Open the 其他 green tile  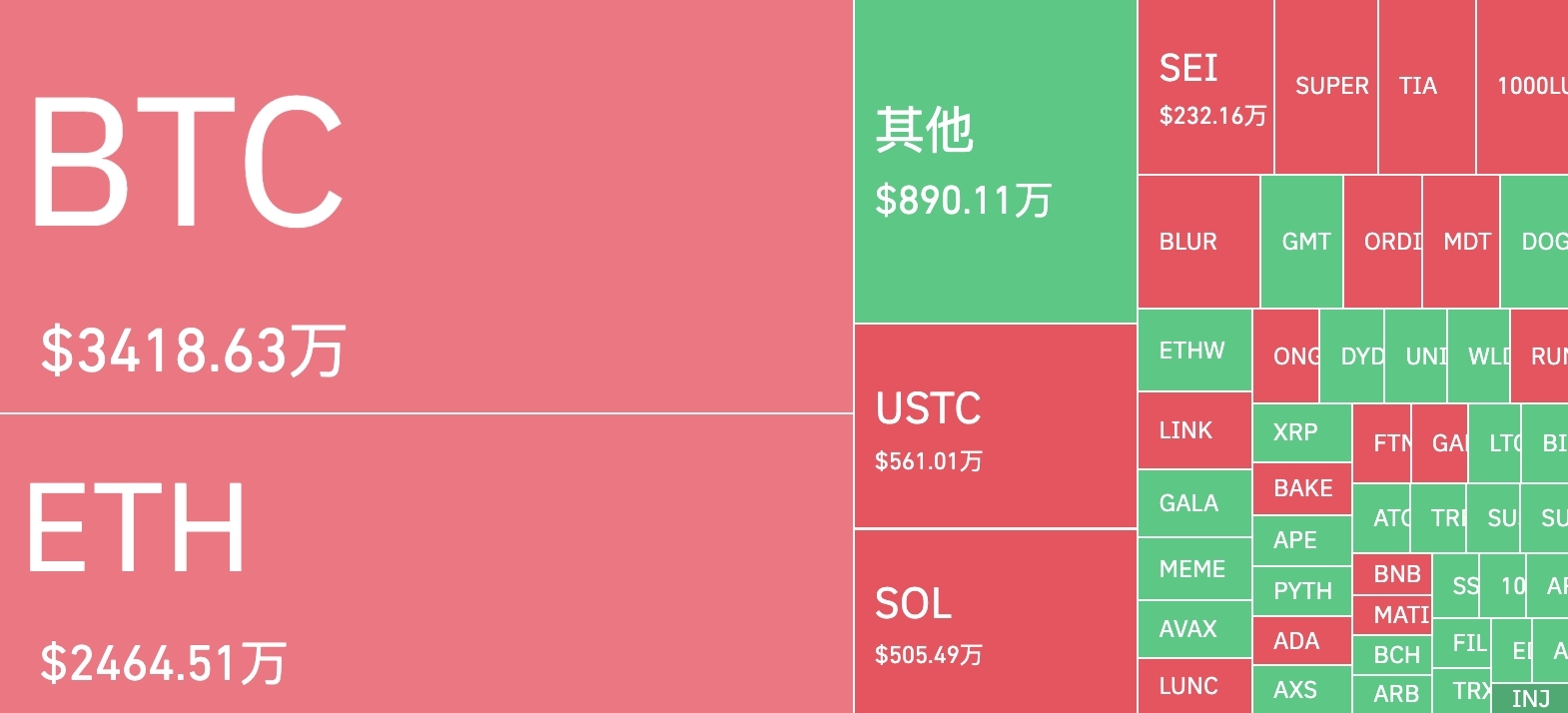point(996,161)
